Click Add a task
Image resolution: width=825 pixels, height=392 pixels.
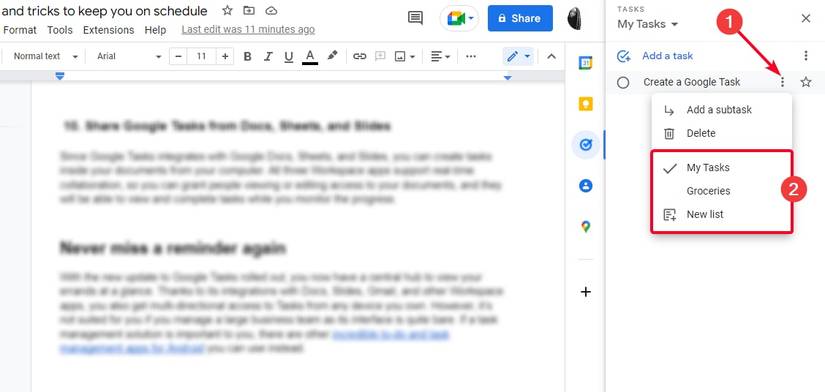pyautogui.click(x=656, y=56)
